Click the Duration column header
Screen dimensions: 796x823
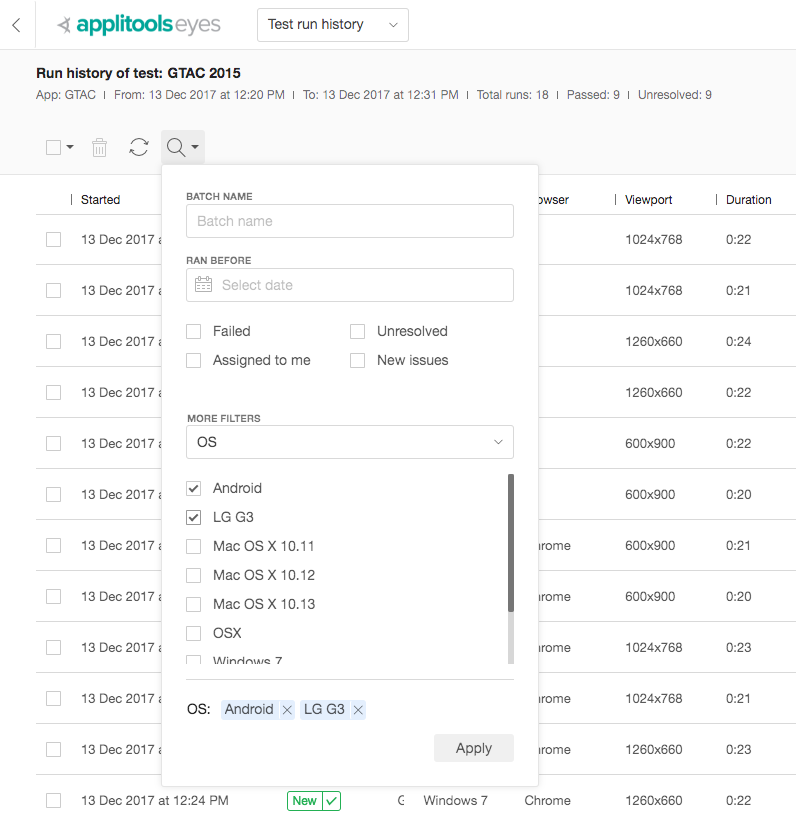point(748,199)
